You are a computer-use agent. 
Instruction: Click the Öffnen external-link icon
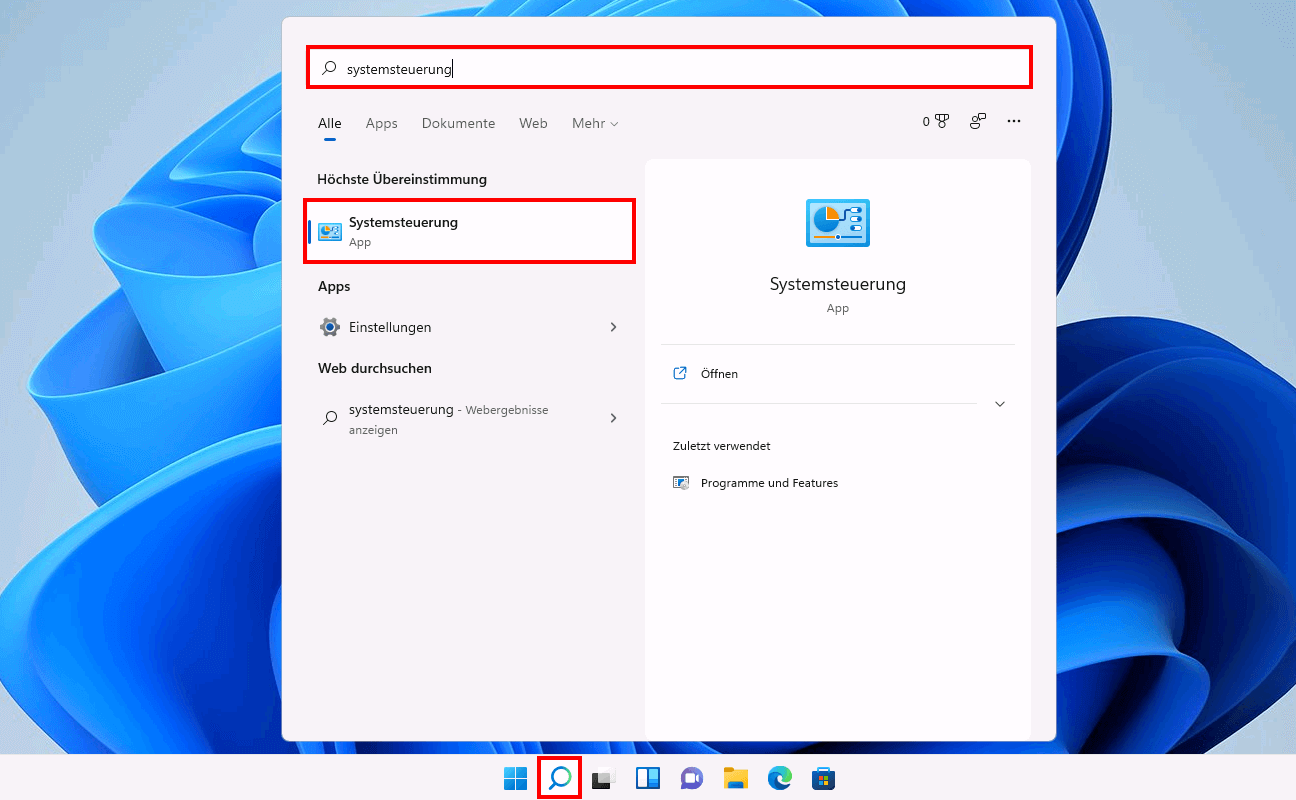tap(680, 373)
